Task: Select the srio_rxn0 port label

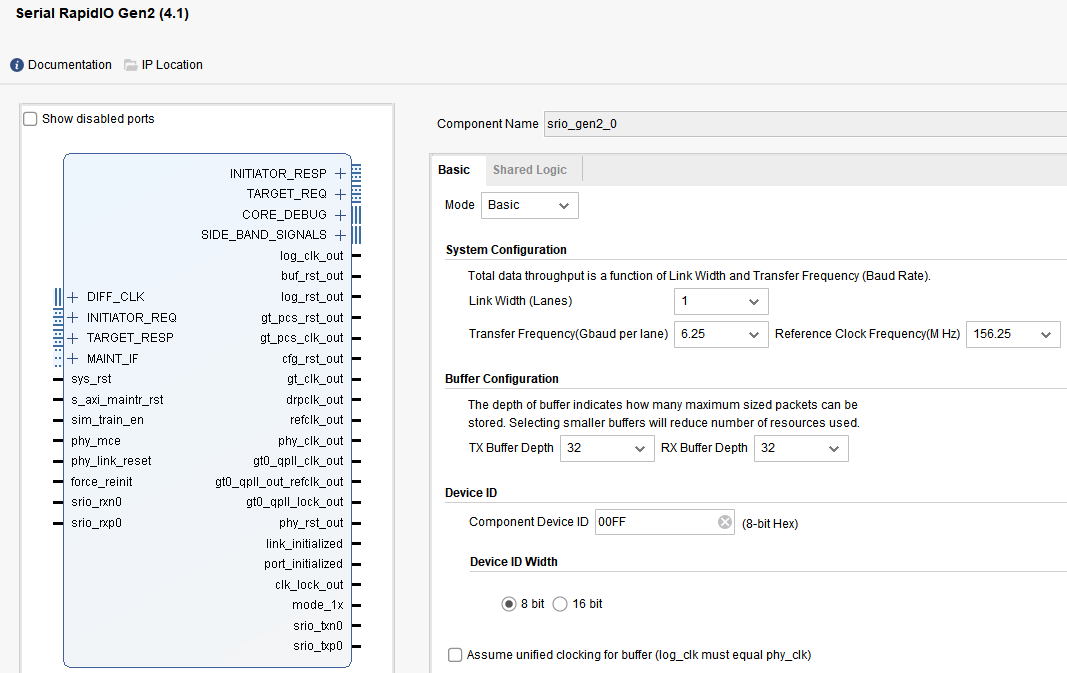Action: coord(96,502)
